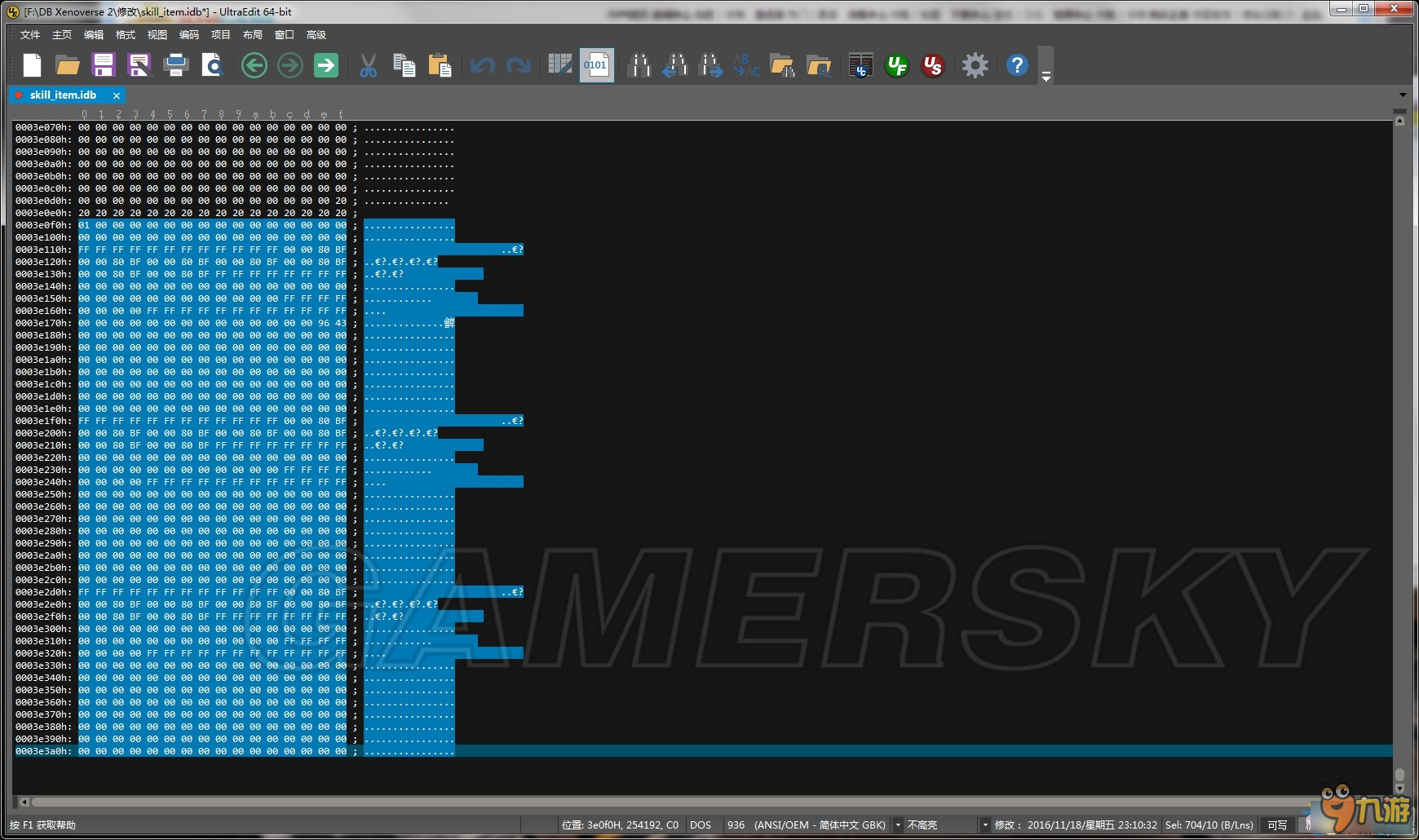The height and width of the screenshot is (840, 1419).
Task: Open the 布局 menu
Action: click(253, 34)
